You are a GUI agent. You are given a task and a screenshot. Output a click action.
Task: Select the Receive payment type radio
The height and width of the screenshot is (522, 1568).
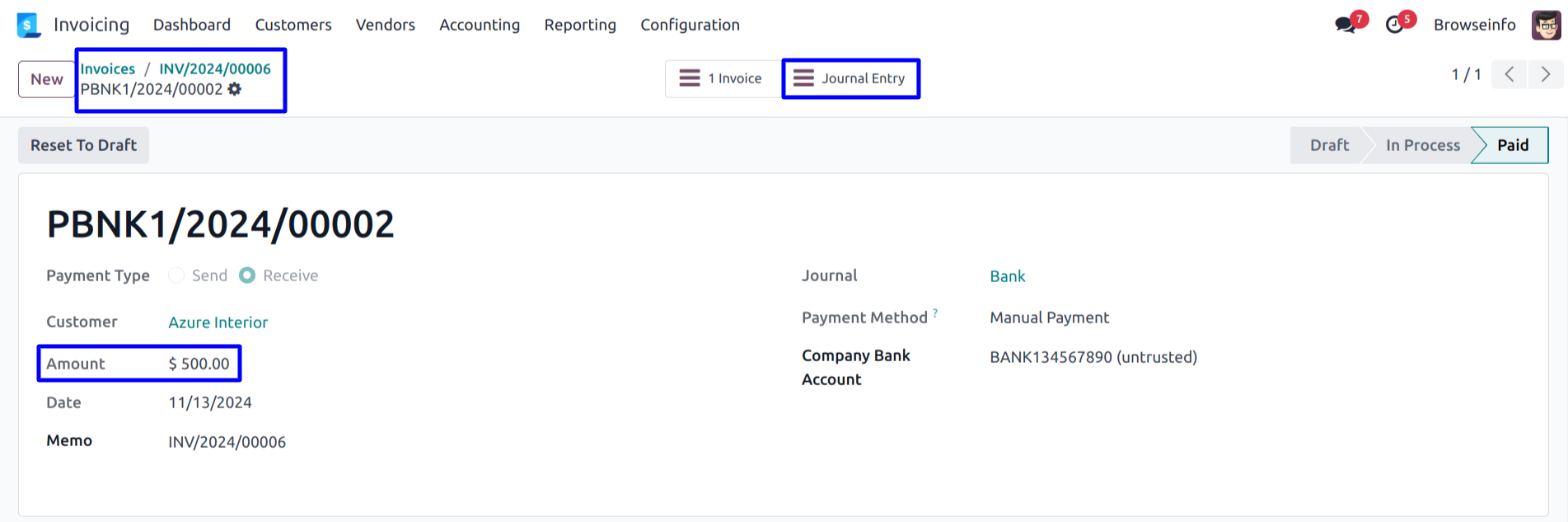[x=247, y=275]
